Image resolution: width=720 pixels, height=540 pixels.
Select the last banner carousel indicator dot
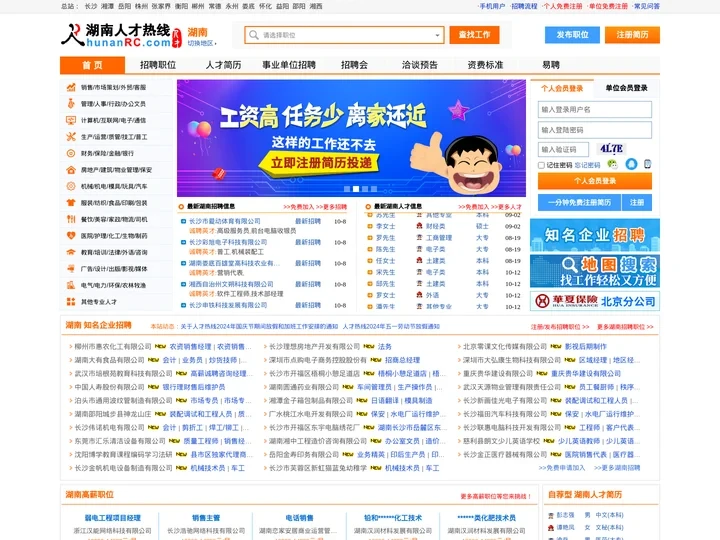pos(374,189)
